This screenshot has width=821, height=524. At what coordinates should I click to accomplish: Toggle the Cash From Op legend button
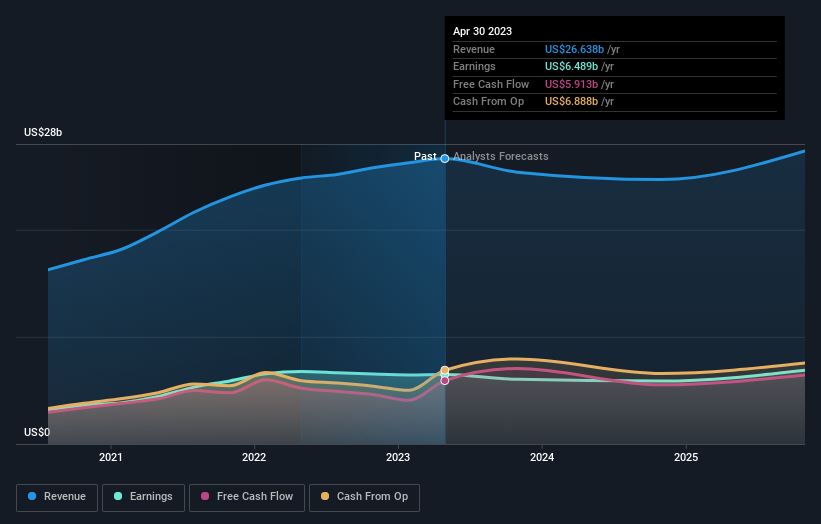364,497
